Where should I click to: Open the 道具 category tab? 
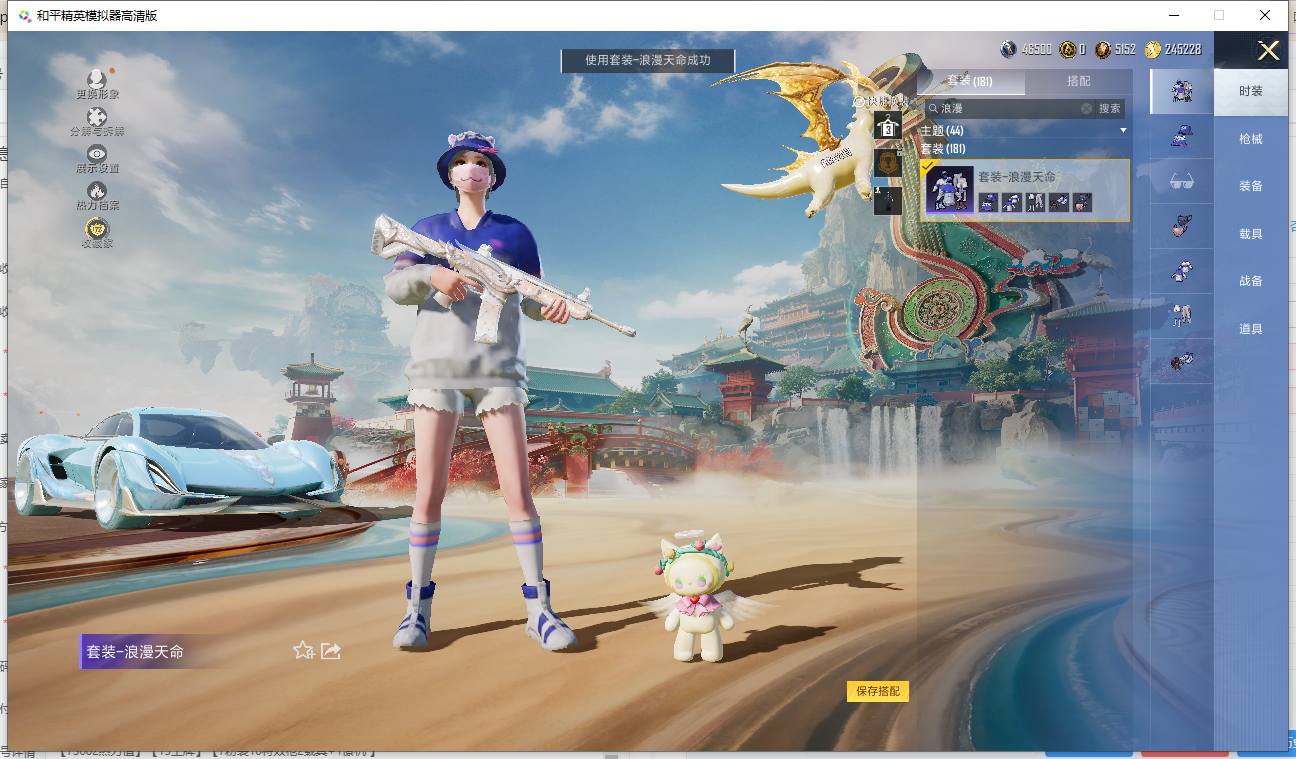(1251, 329)
